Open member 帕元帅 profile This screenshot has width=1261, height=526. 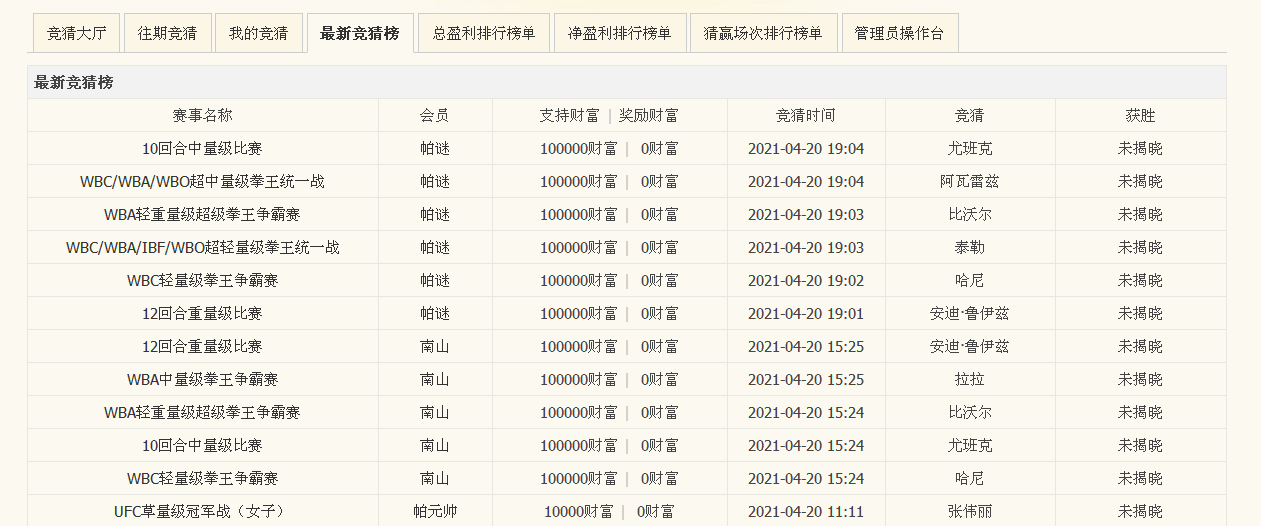pyautogui.click(x=435, y=511)
